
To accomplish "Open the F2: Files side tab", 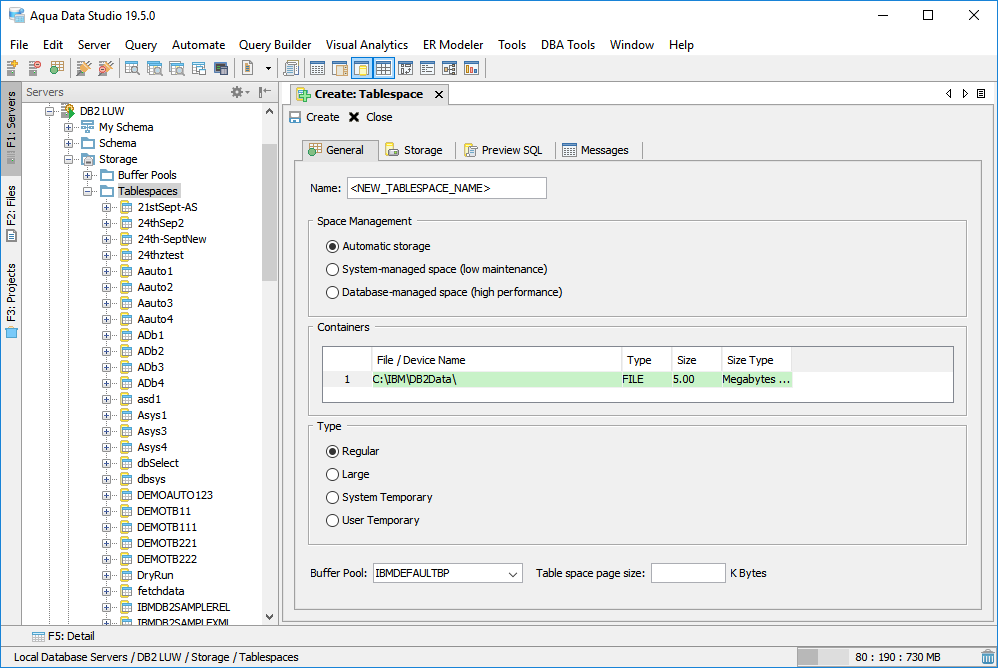I will tap(11, 213).
